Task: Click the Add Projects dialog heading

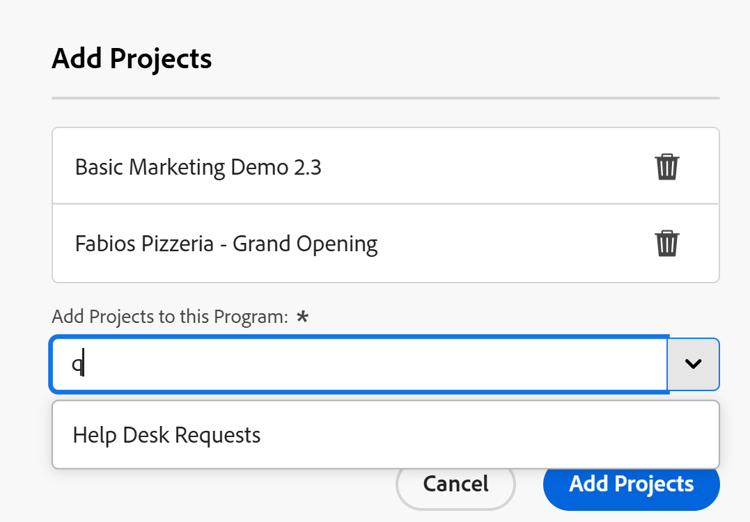Action: coord(132,58)
